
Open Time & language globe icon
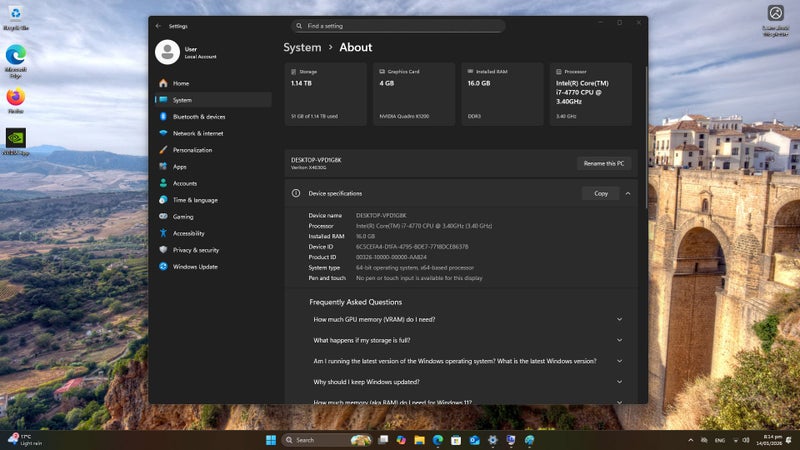(163, 200)
